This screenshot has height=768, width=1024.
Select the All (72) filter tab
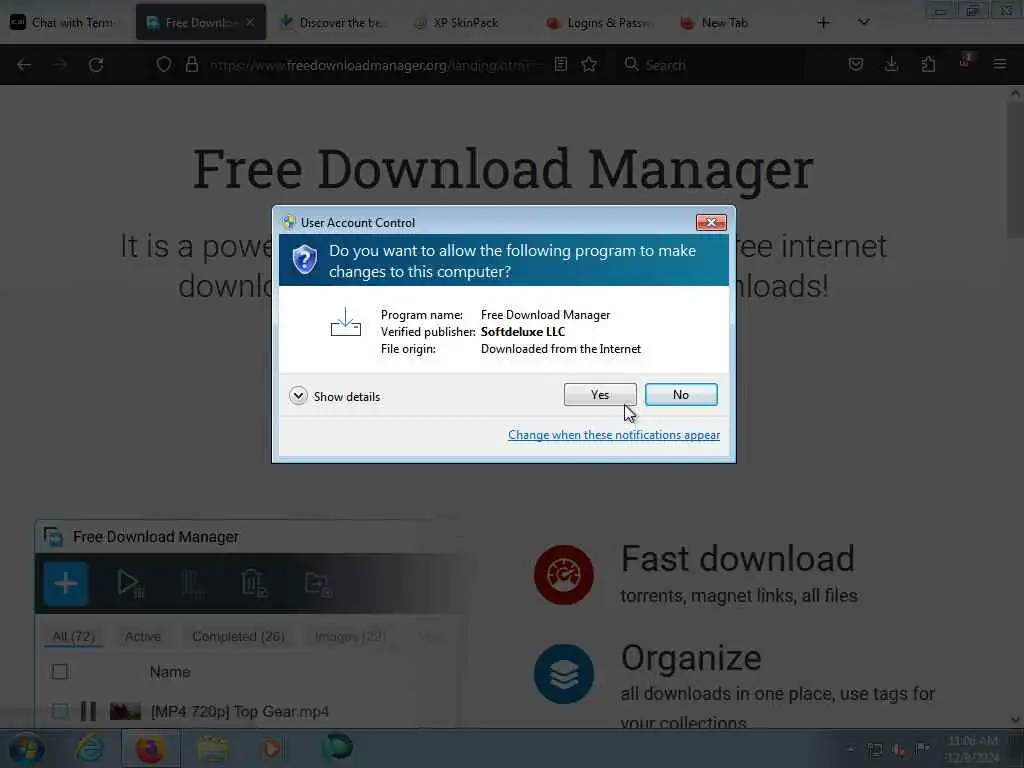click(74, 636)
